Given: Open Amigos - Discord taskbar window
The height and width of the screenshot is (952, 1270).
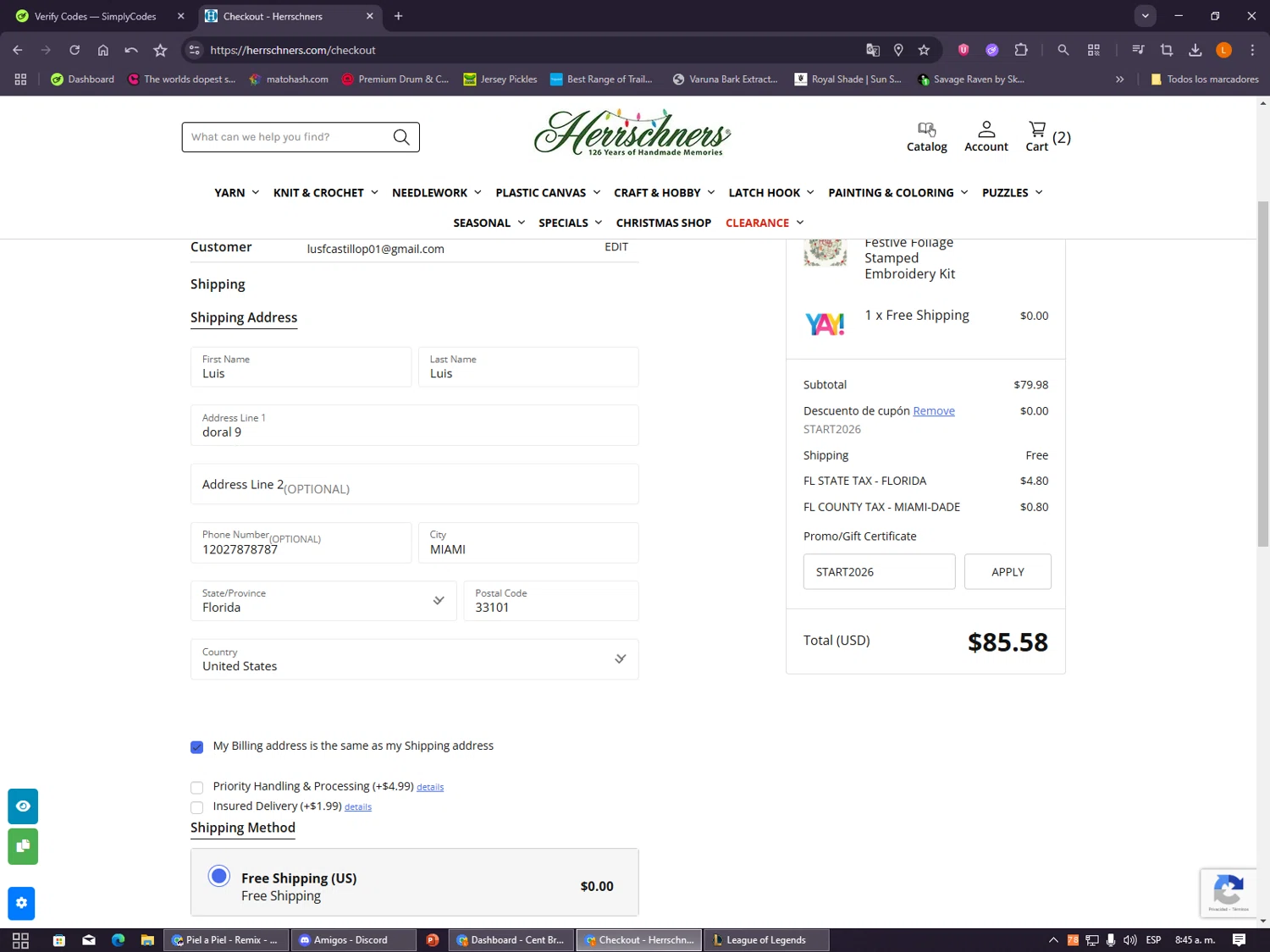Looking at the screenshot, I should point(354,940).
